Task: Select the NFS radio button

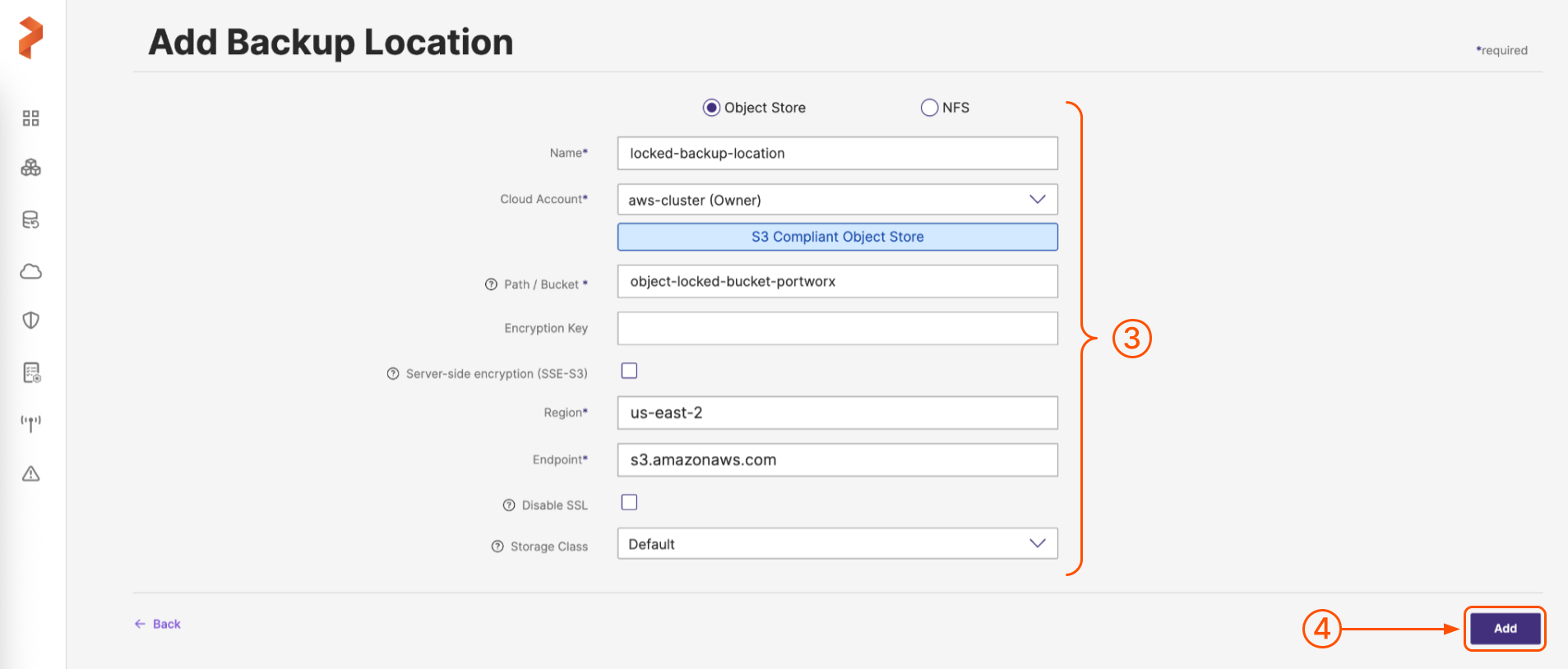Action: click(x=929, y=108)
